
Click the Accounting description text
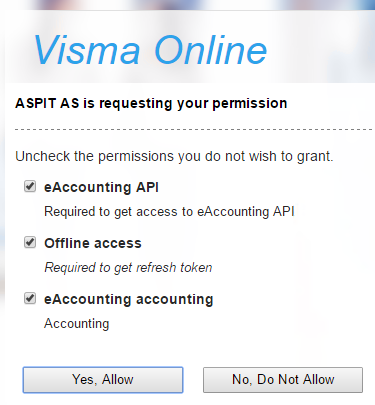[77, 324]
